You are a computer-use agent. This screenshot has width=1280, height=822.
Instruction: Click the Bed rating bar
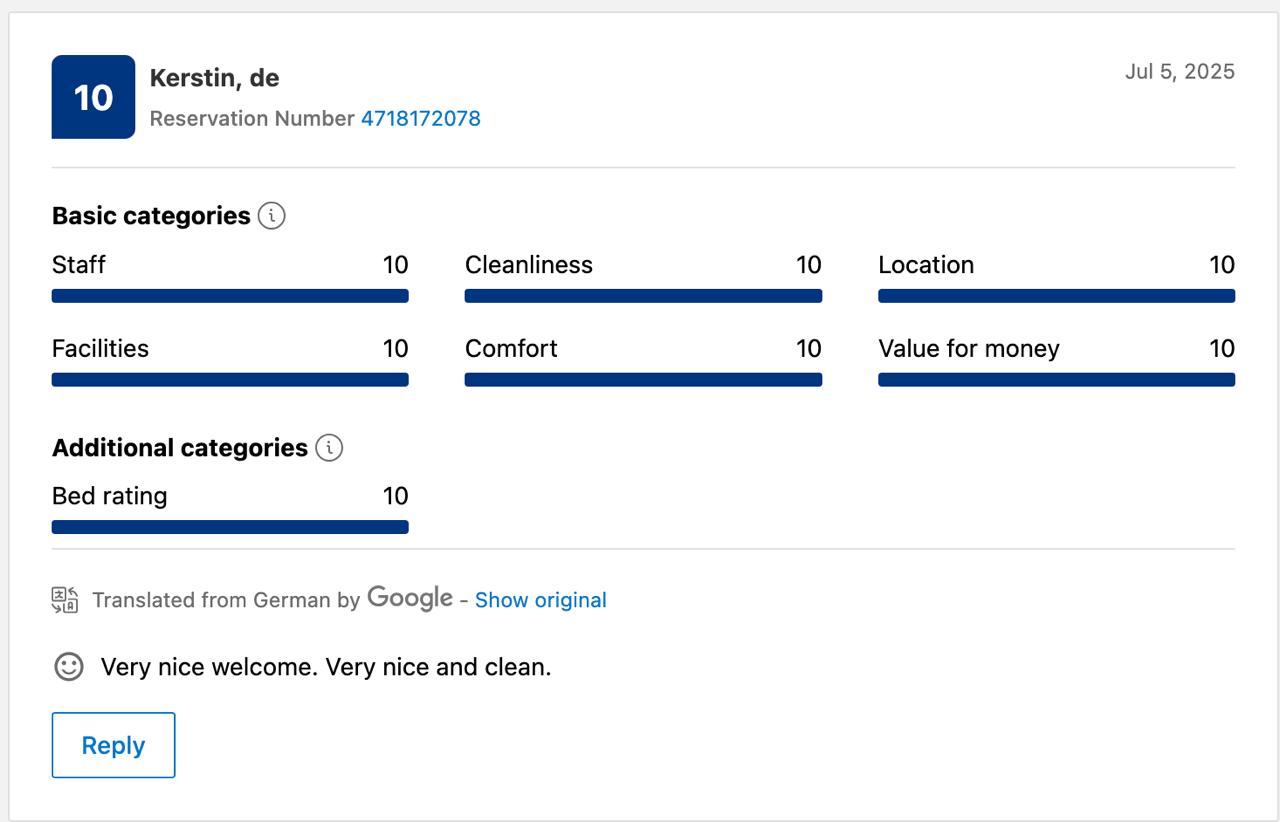coord(230,527)
